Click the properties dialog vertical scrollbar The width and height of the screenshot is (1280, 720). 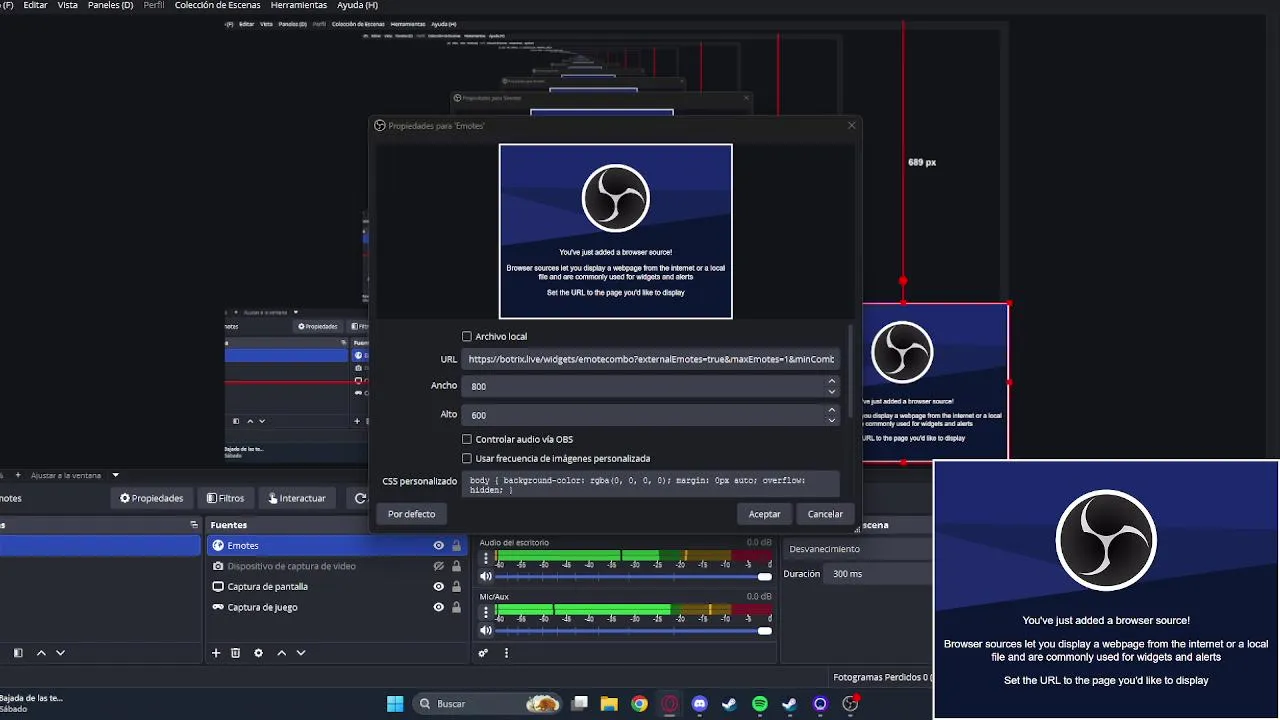pos(850,370)
